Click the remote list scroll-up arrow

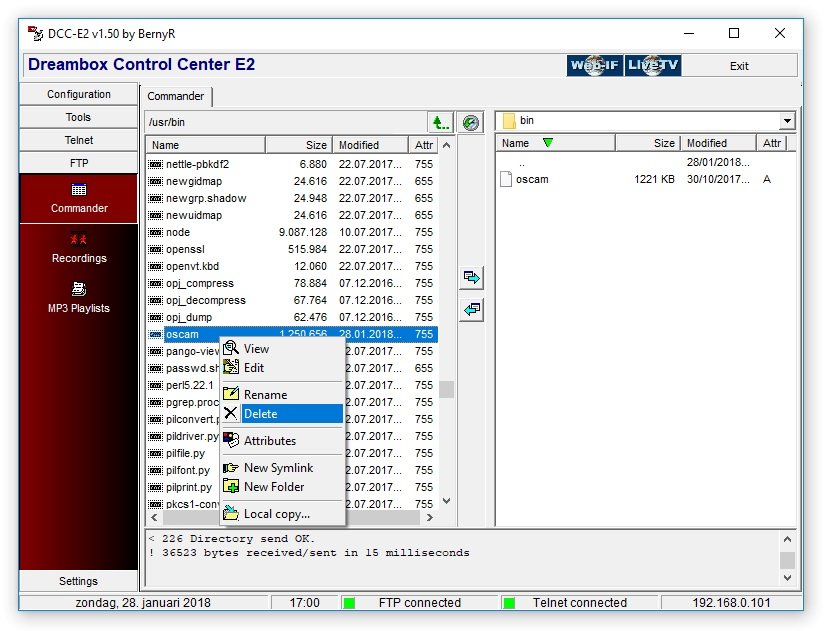point(446,145)
